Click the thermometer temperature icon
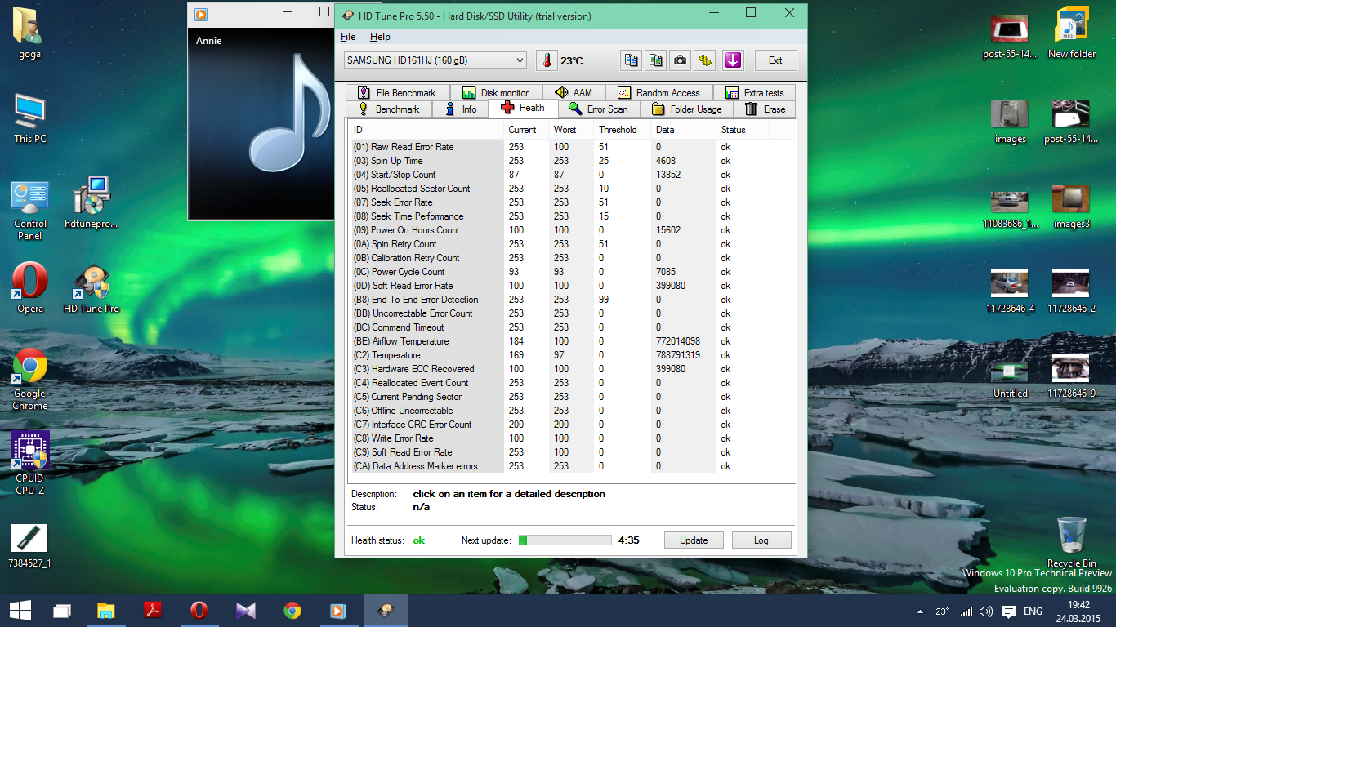 point(546,60)
